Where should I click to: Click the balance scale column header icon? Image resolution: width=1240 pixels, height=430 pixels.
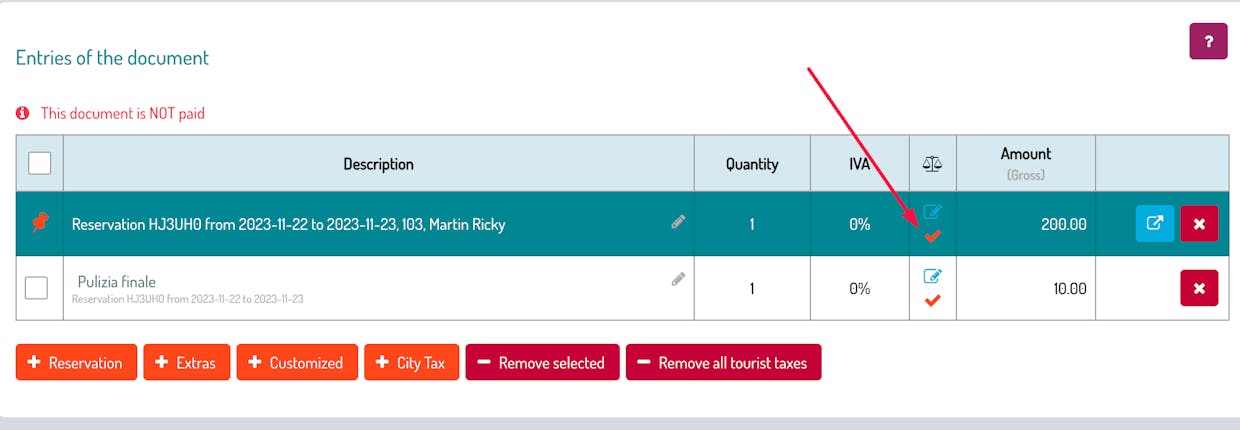(932, 164)
